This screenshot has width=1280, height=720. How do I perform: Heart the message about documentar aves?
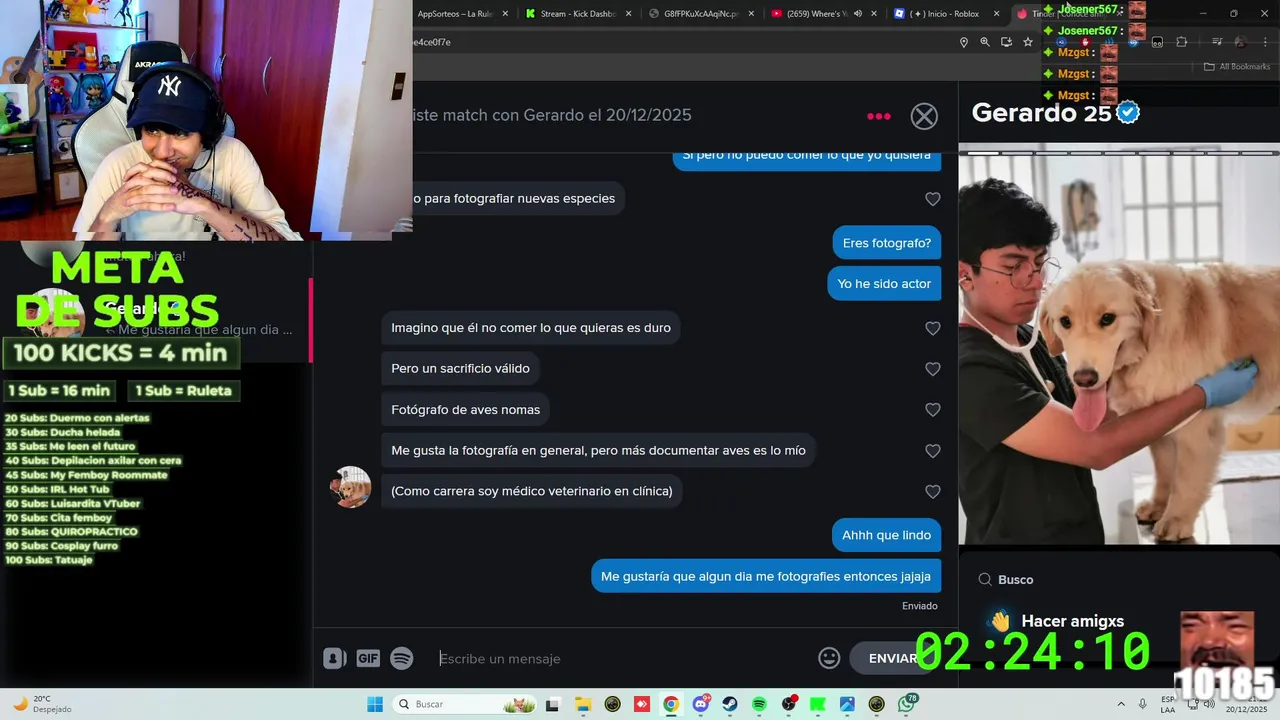coord(932,451)
